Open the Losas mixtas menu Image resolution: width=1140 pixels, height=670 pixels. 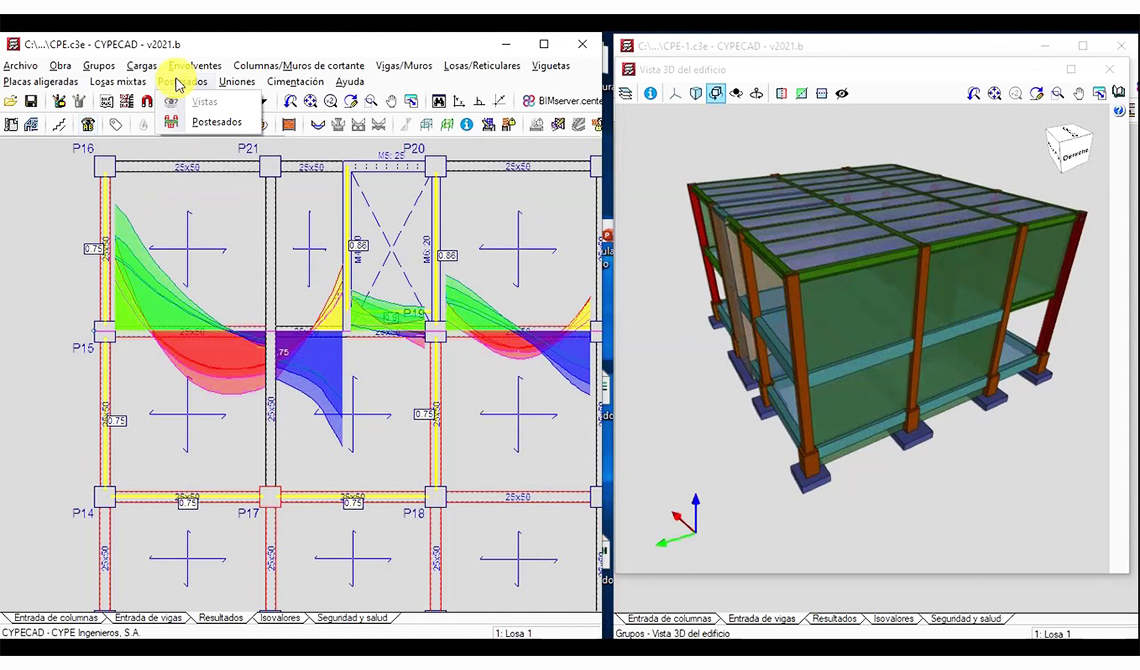(118, 81)
